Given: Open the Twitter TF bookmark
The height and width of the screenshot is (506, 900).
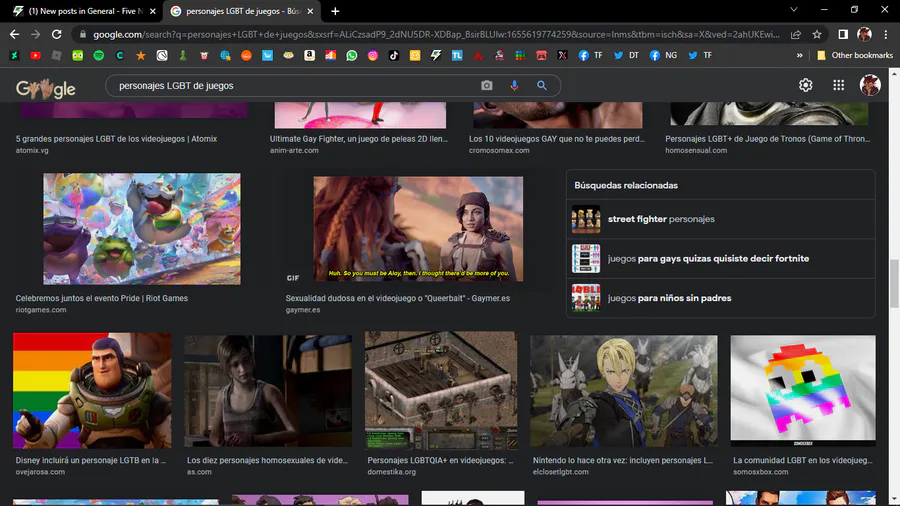Looking at the screenshot, I should pos(700,56).
